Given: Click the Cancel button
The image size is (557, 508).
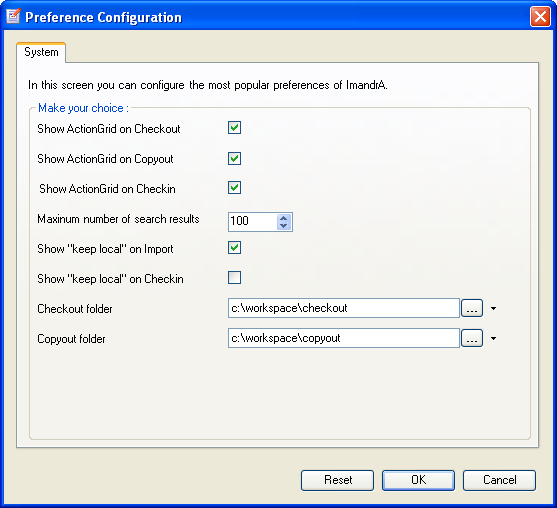Looking at the screenshot, I should coord(499,480).
